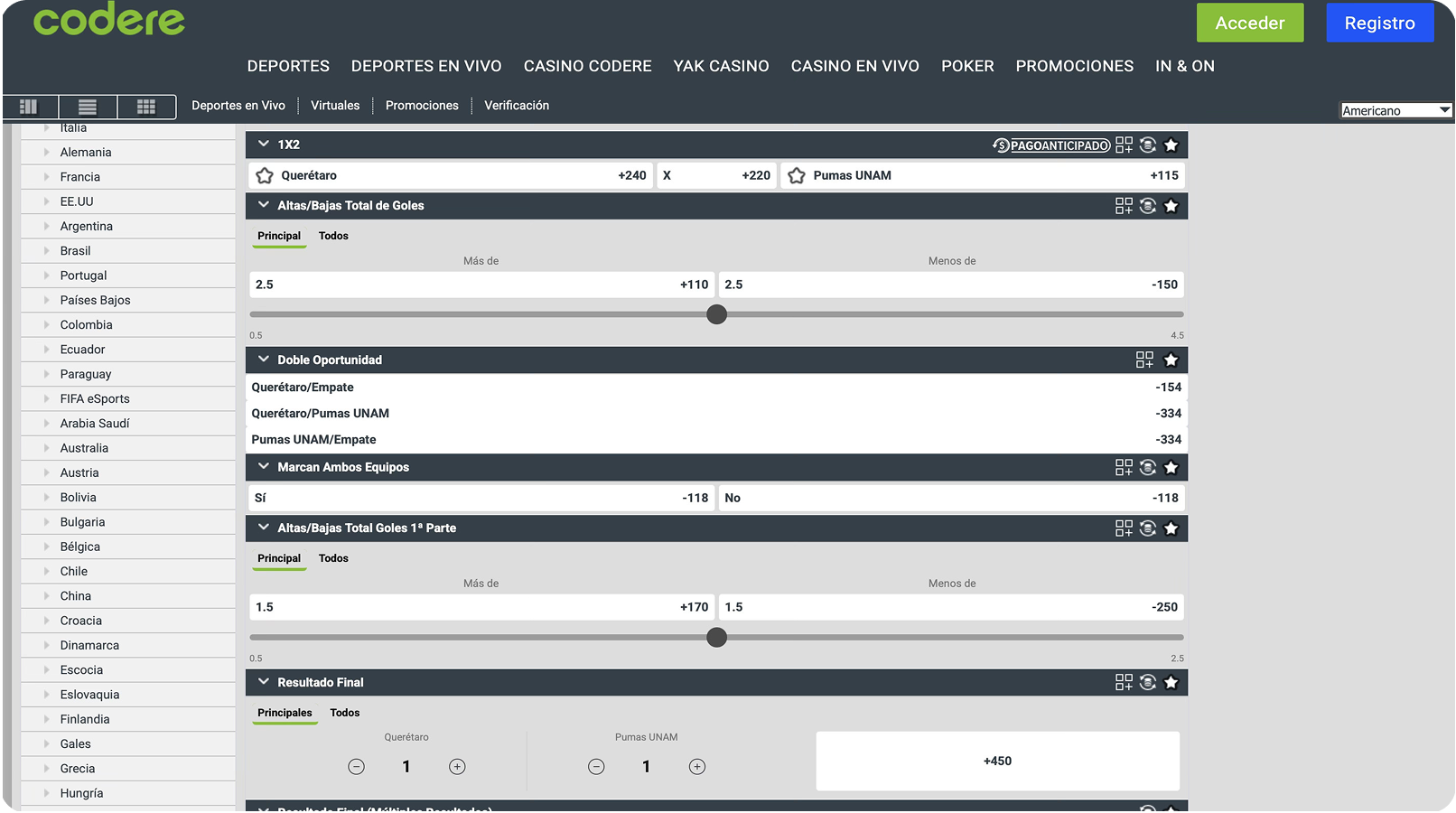Click the Acceder login button
This screenshot has width=1456, height=813.
tap(1250, 23)
